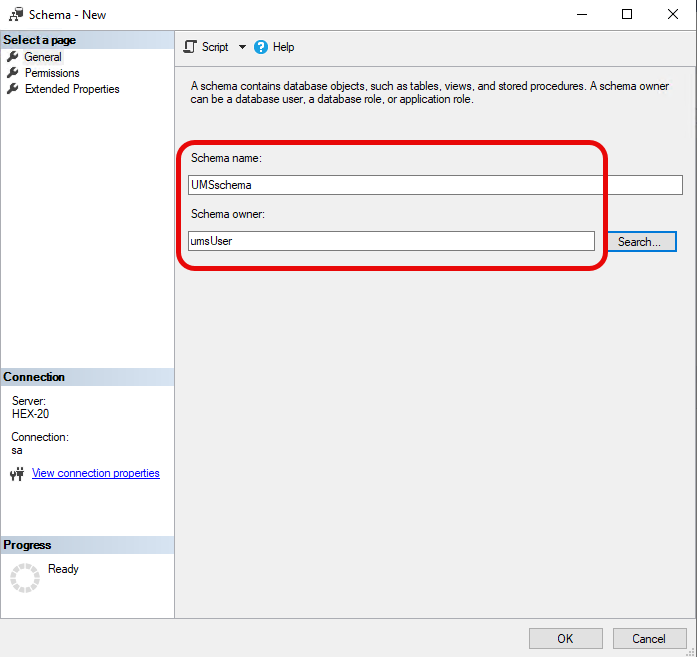
Task: Select the General page label
Action: [43, 57]
